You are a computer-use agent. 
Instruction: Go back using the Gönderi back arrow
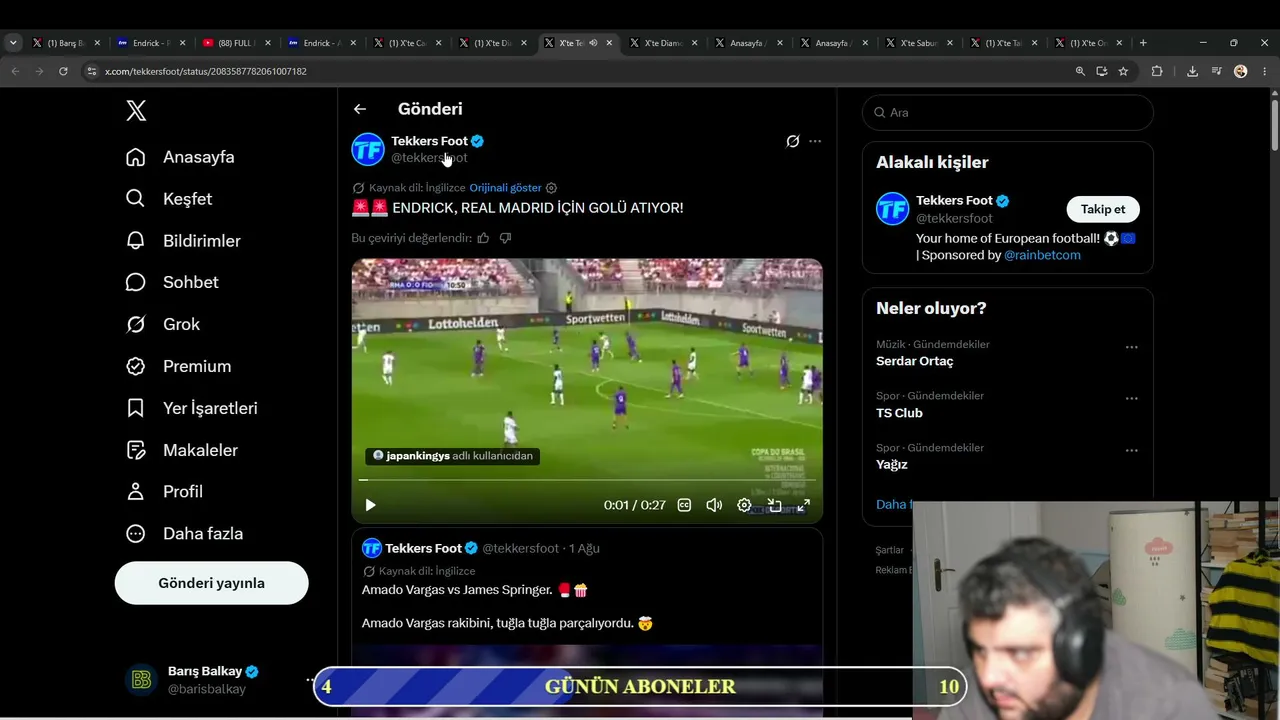pyautogui.click(x=360, y=109)
